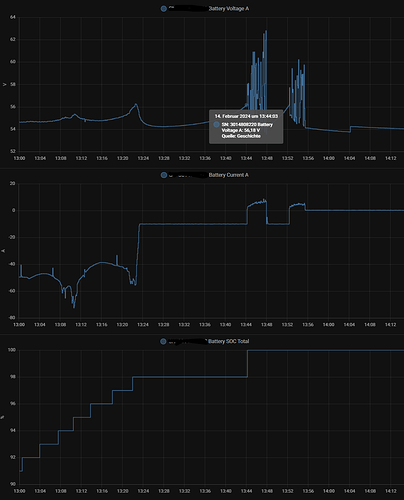Click the 13:00 label on current chart axis
The image size is (404, 500).
pyautogui.click(x=19, y=325)
